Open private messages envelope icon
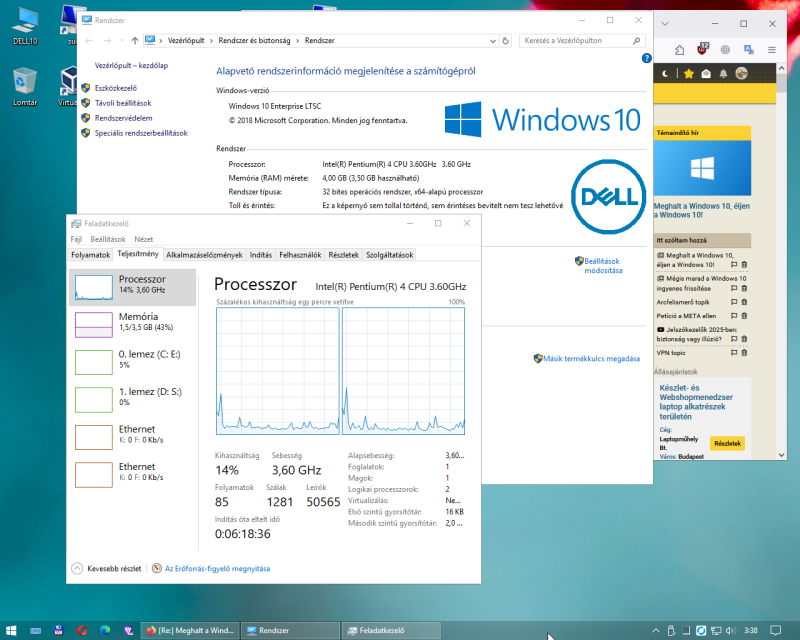 pos(706,73)
